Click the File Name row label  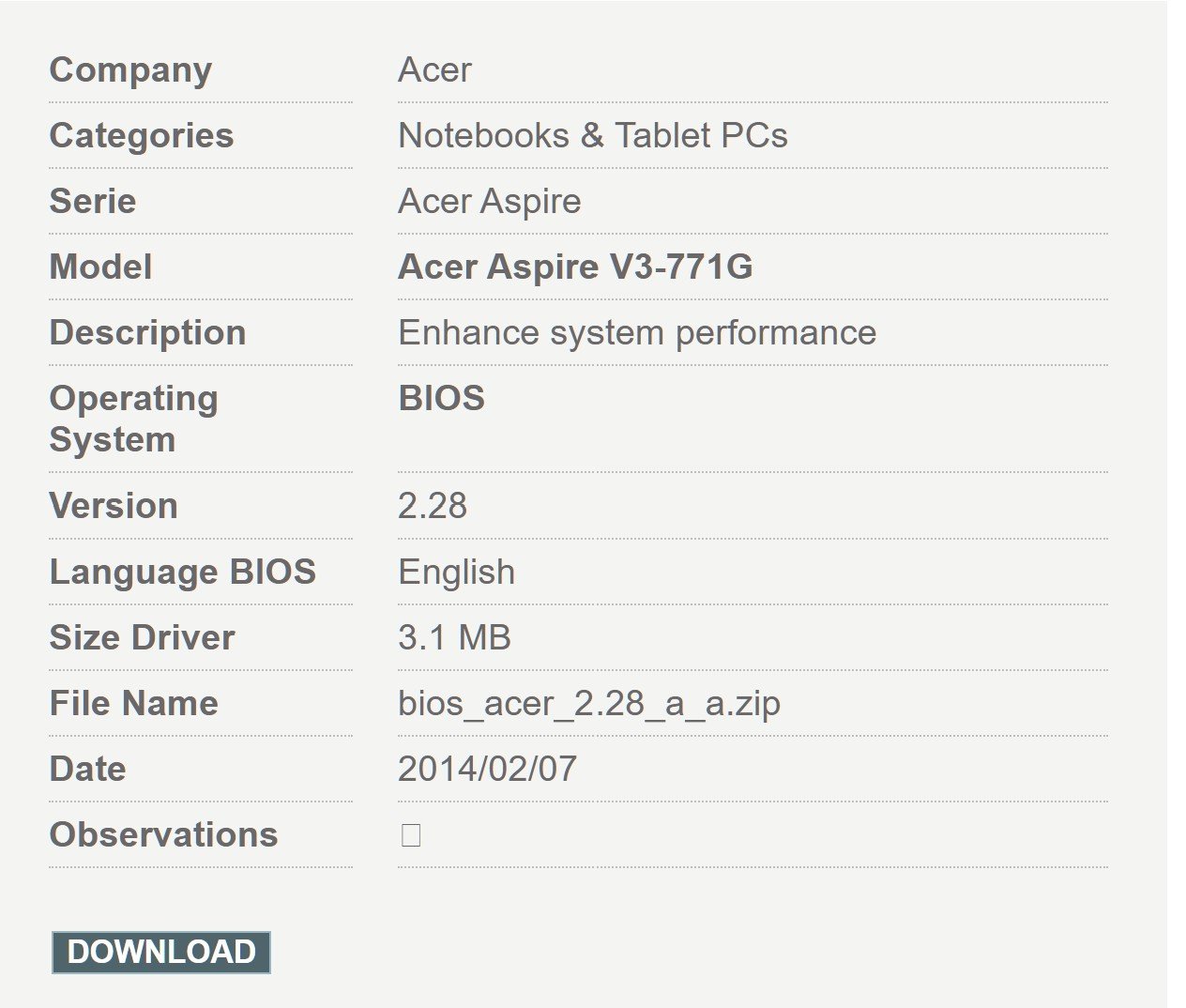pos(133,704)
